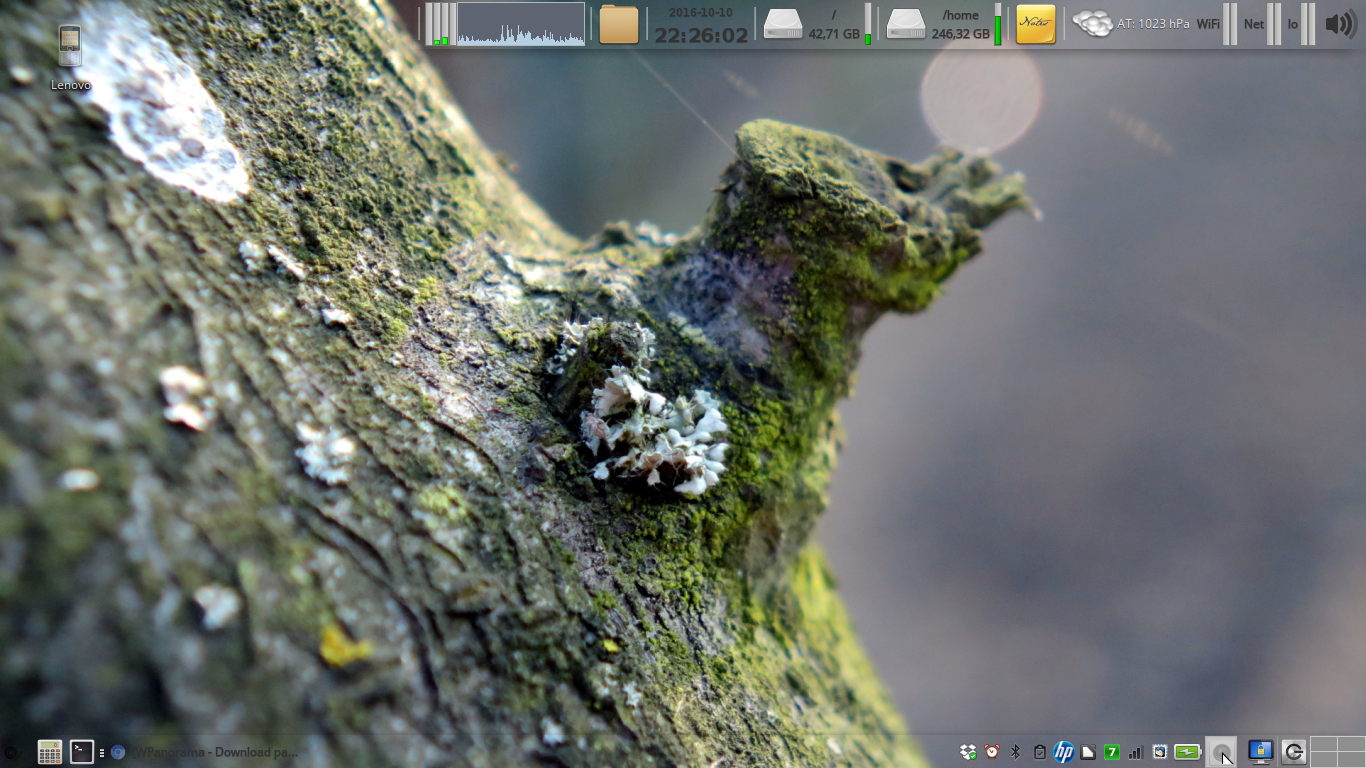1366x768 pixels.
Task: Launch the terminal from the taskbar
Action: 82,752
